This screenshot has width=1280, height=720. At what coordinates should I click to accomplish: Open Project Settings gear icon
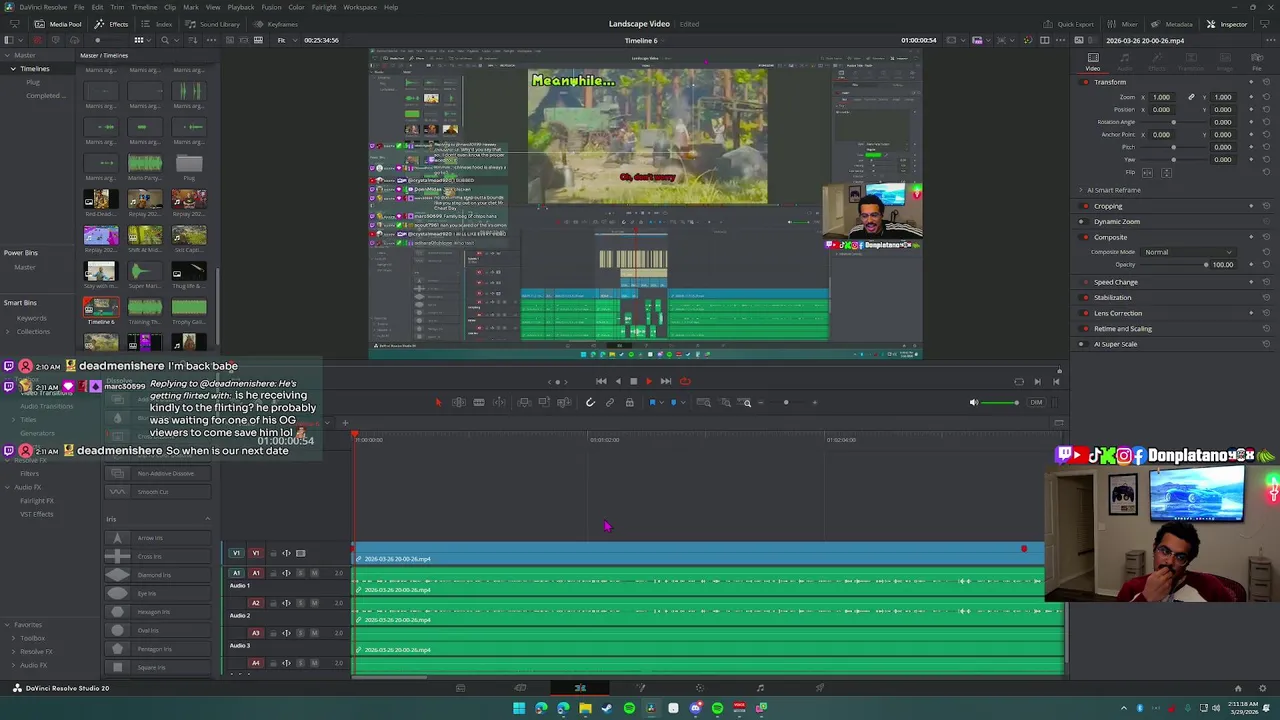[1263, 688]
